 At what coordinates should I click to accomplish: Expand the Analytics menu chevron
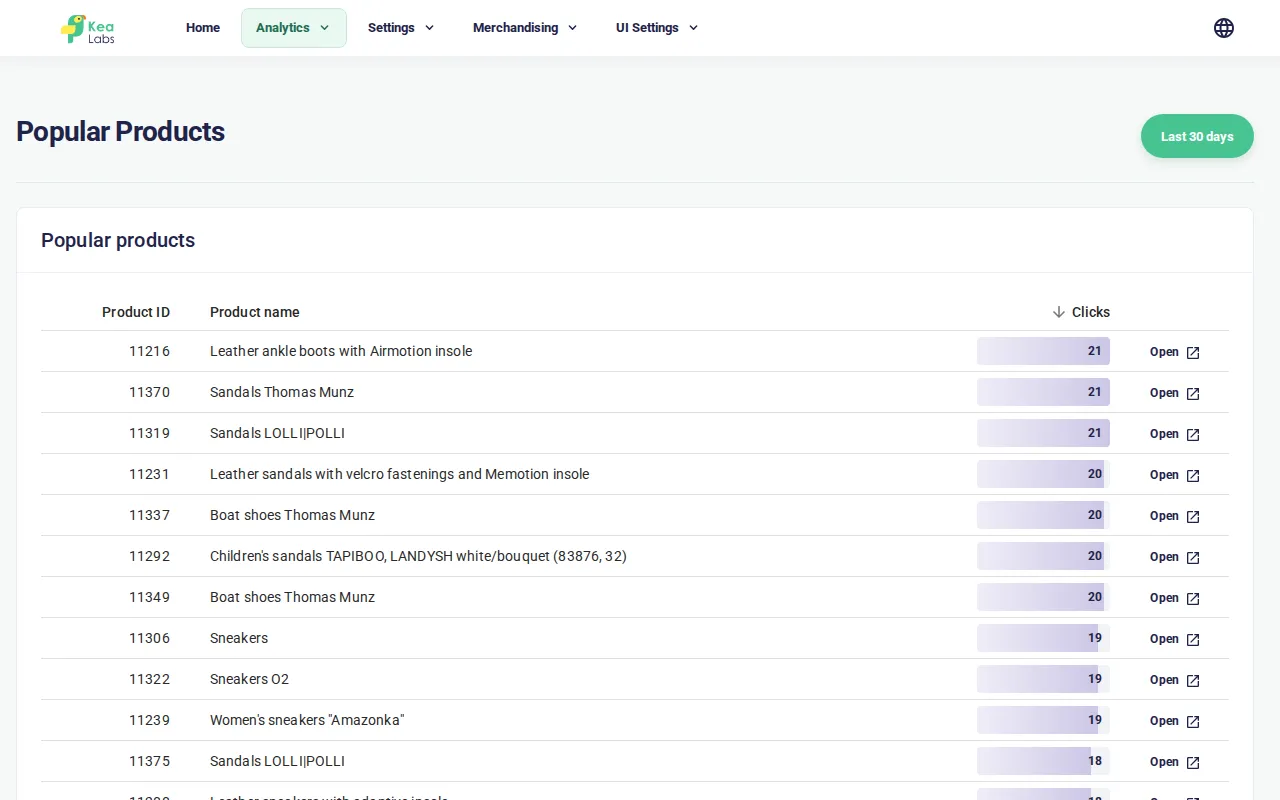[324, 28]
